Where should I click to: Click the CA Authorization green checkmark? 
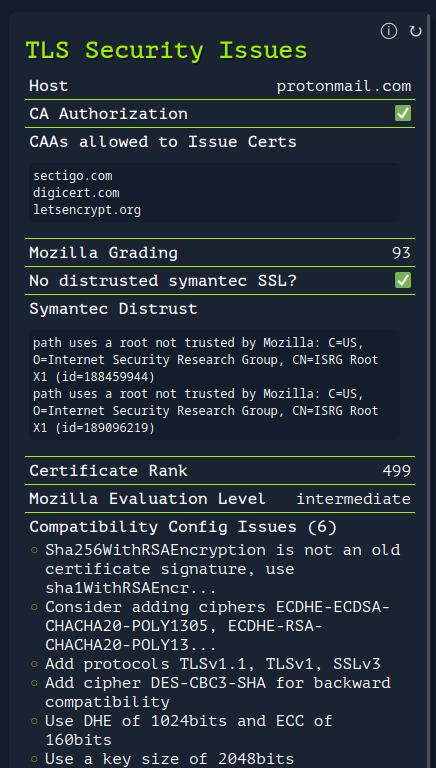[403, 114]
